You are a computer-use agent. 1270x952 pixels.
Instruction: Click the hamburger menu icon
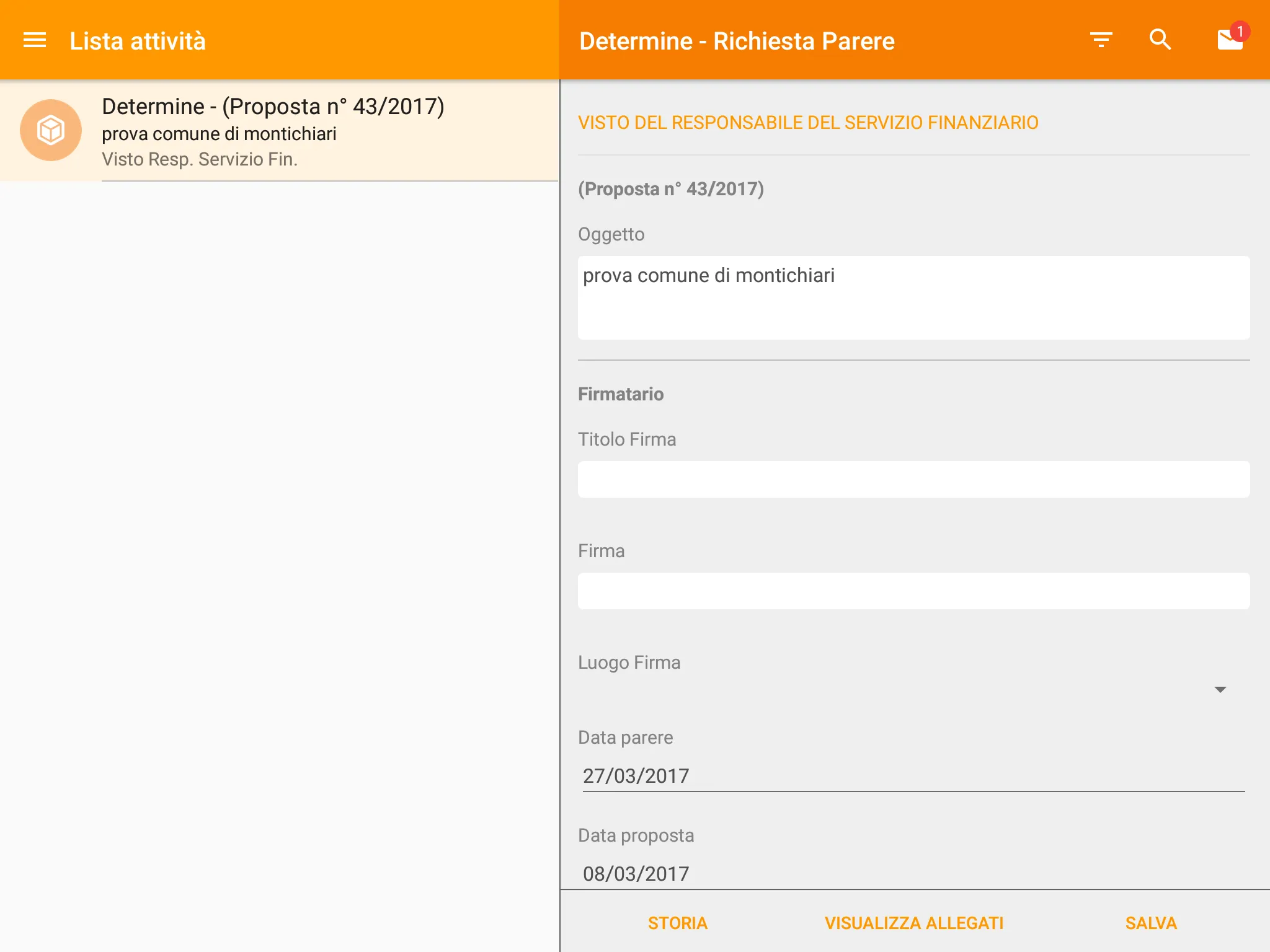click(34, 40)
